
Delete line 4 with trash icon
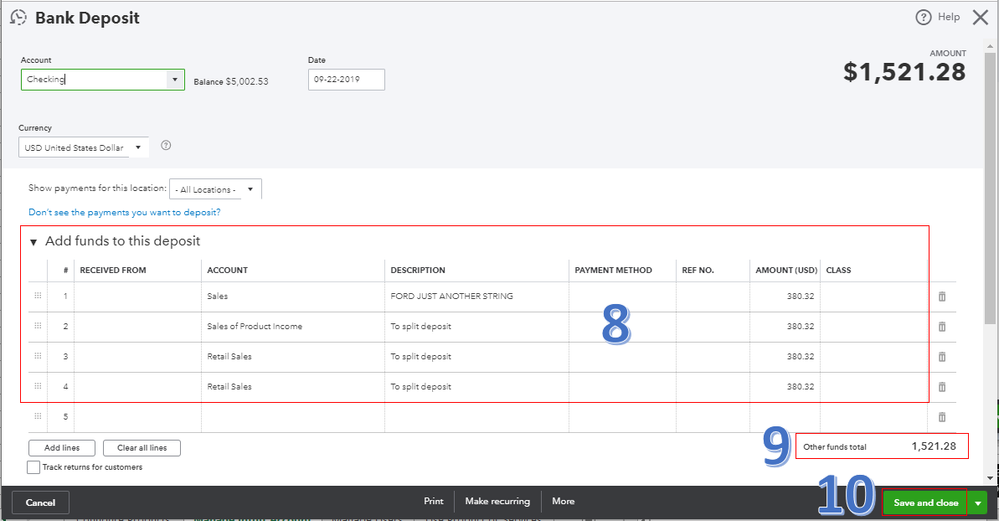pyautogui.click(x=941, y=387)
